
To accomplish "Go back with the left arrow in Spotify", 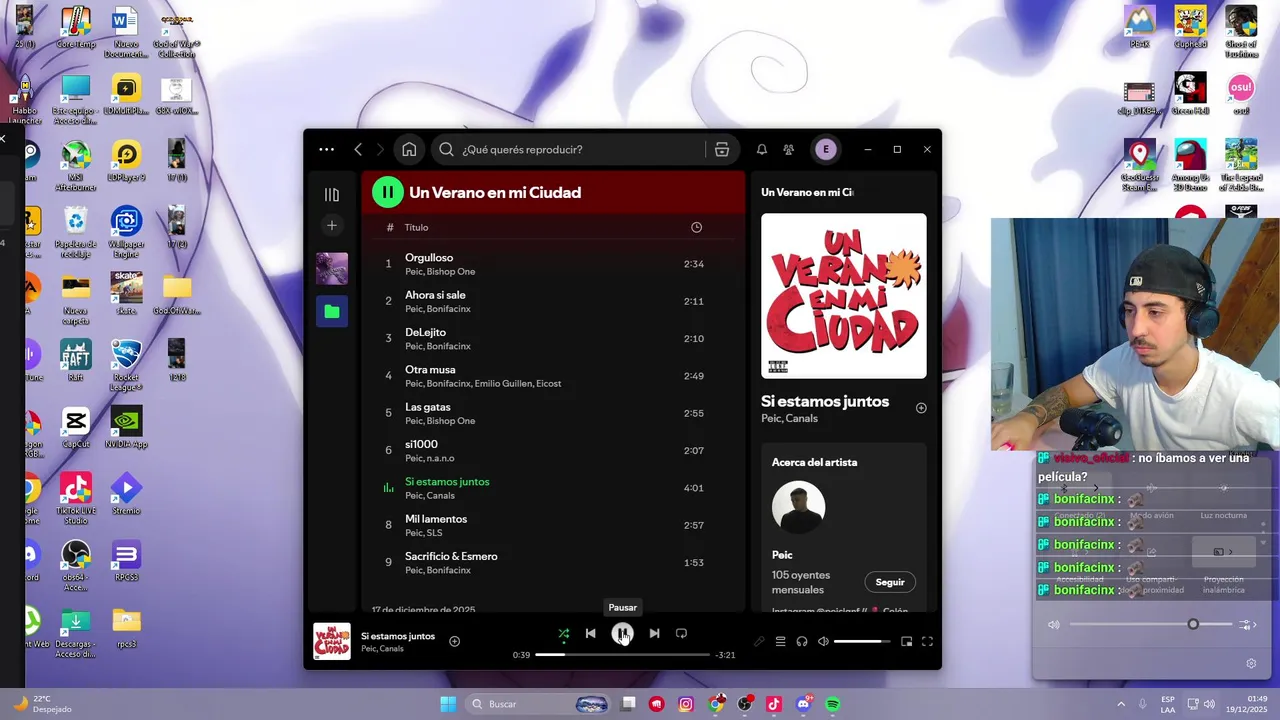I will pyautogui.click(x=358, y=149).
